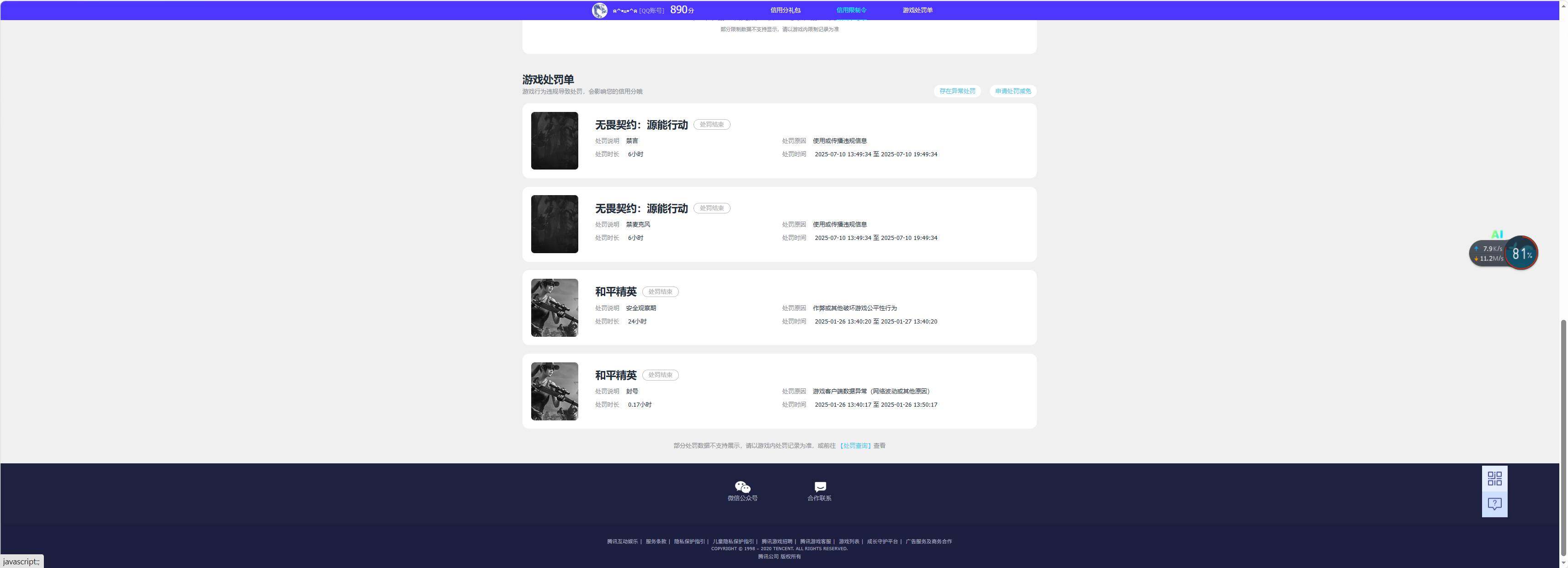The image size is (1568, 568).
Task: Click the 无畏契约 title in the 禁言 card
Action: point(641,125)
